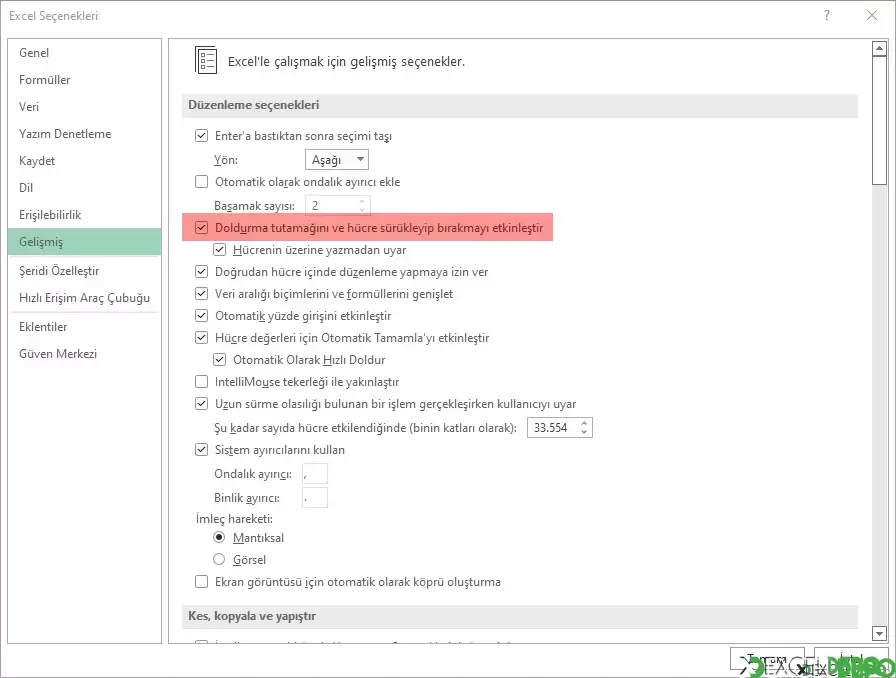The image size is (896, 678).
Task: Click the Ondalık ayırıcı input field
Action: click(315, 473)
